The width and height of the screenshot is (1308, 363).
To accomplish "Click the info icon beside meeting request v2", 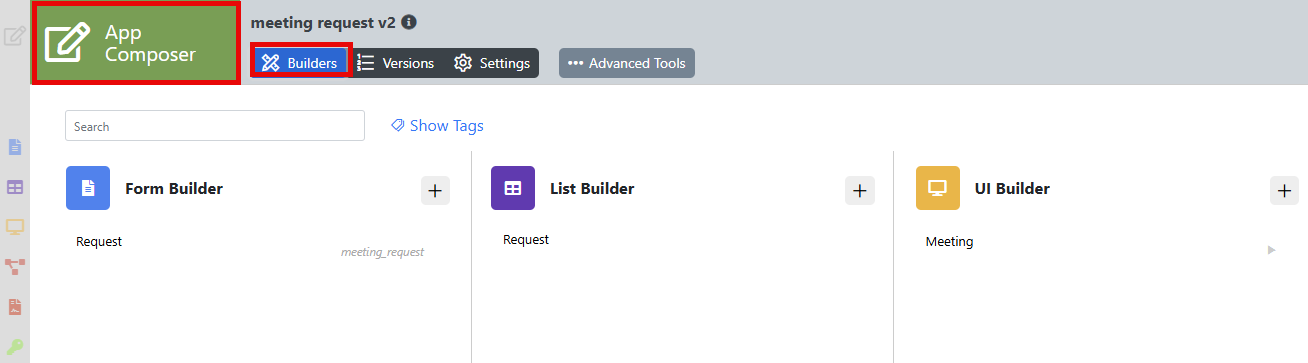I will point(409,22).
